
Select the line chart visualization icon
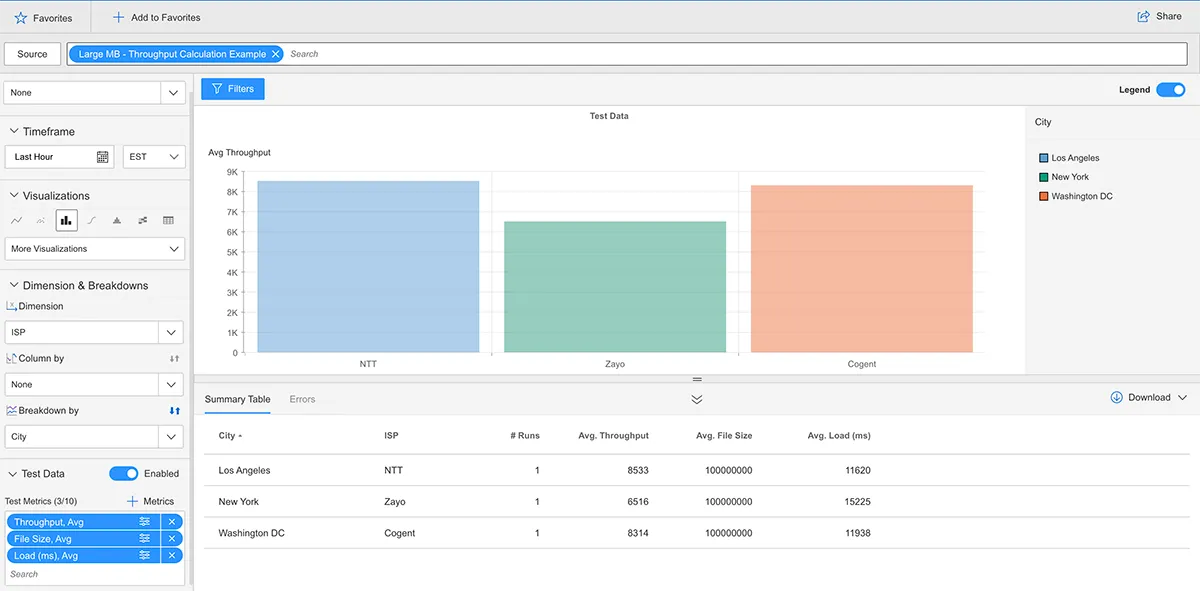16,220
